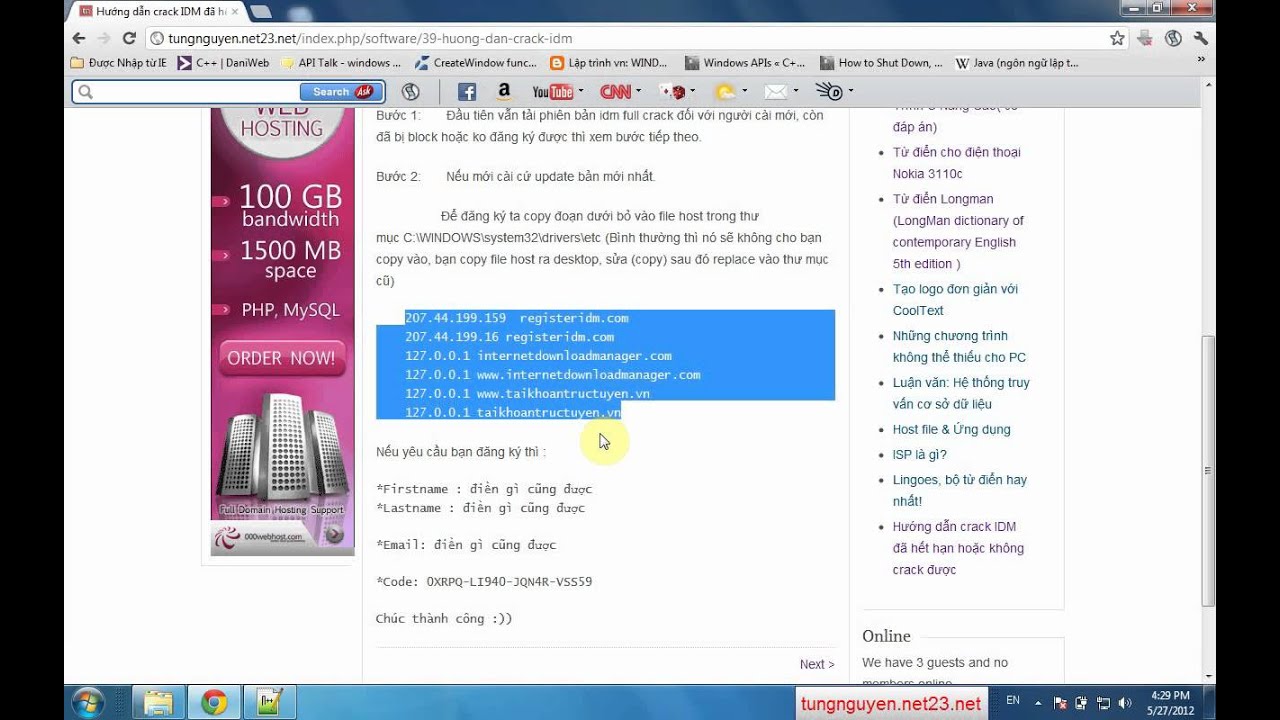The image size is (1280, 720).
Task: Open a new tab button
Action: 261,12
